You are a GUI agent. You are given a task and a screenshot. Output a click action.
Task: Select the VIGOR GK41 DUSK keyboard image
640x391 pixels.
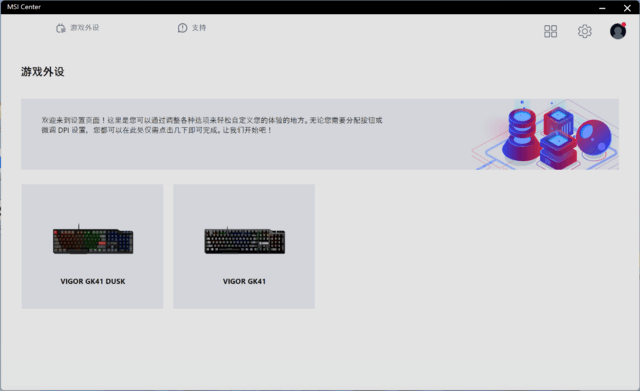(x=93, y=240)
